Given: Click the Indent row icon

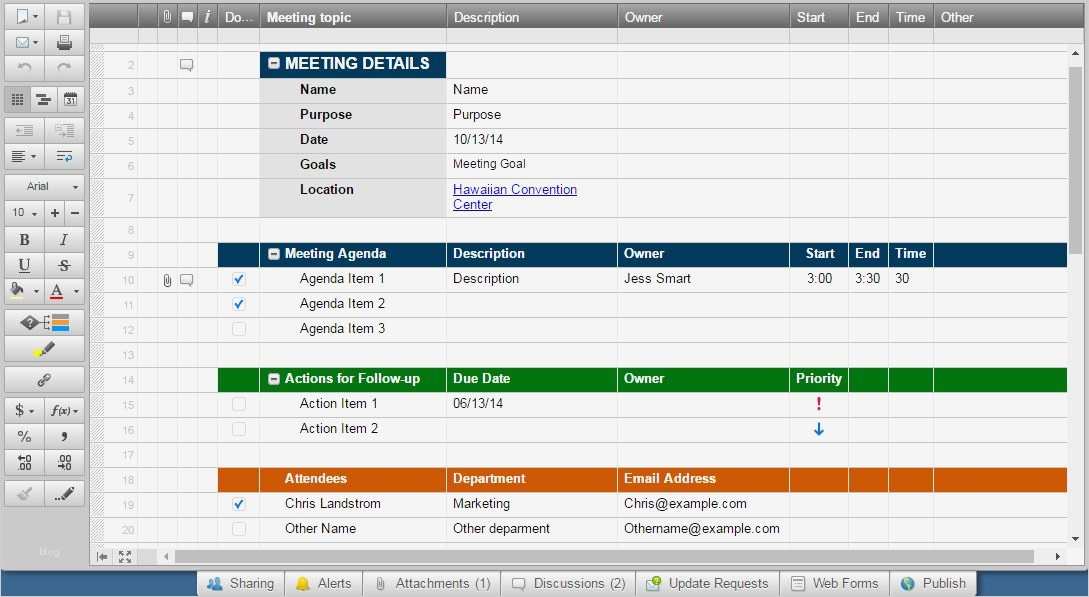Looking at the screenshot, I should tap(64, 131).
